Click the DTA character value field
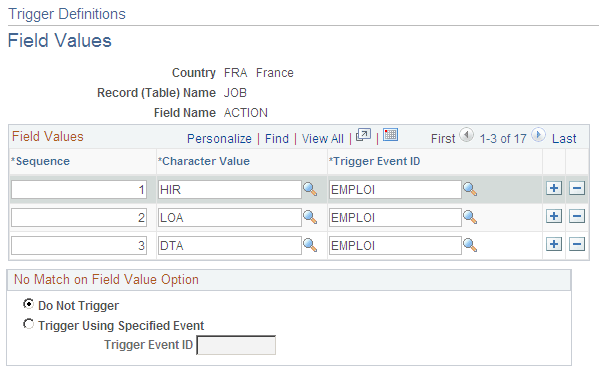 point(230,245)
